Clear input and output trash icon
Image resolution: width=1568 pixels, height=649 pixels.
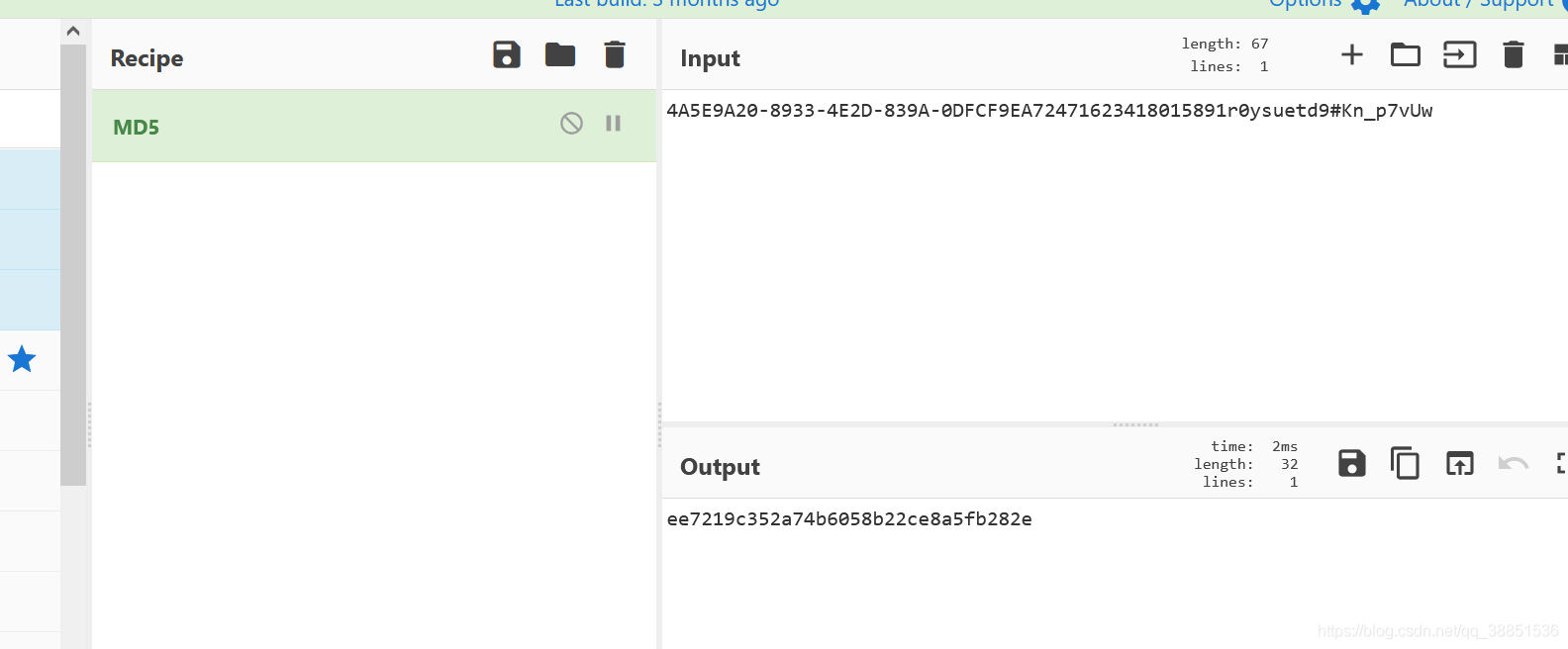pyautogui.click(x=1514, y=54)
